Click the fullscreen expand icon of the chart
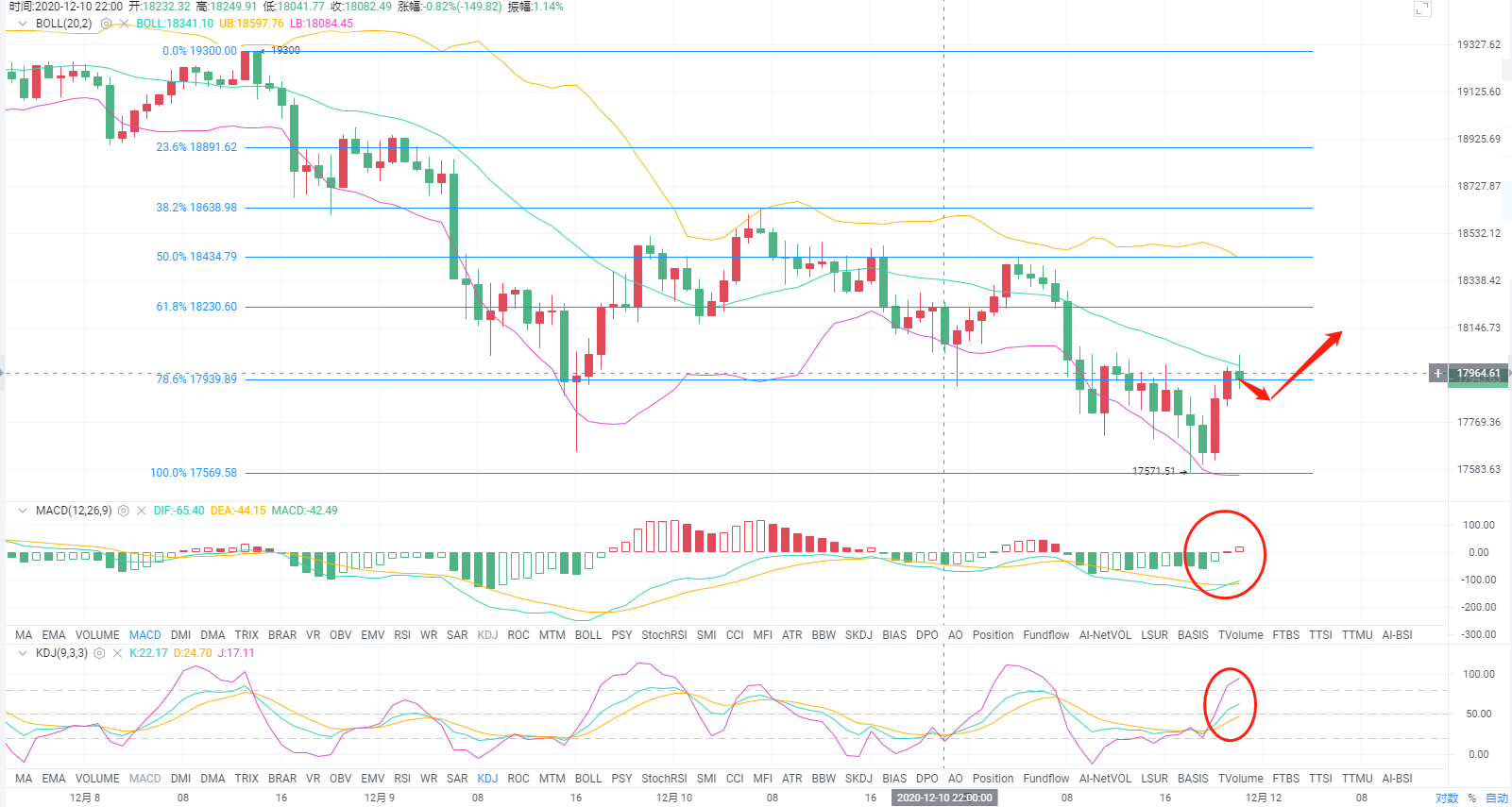 1422,8
